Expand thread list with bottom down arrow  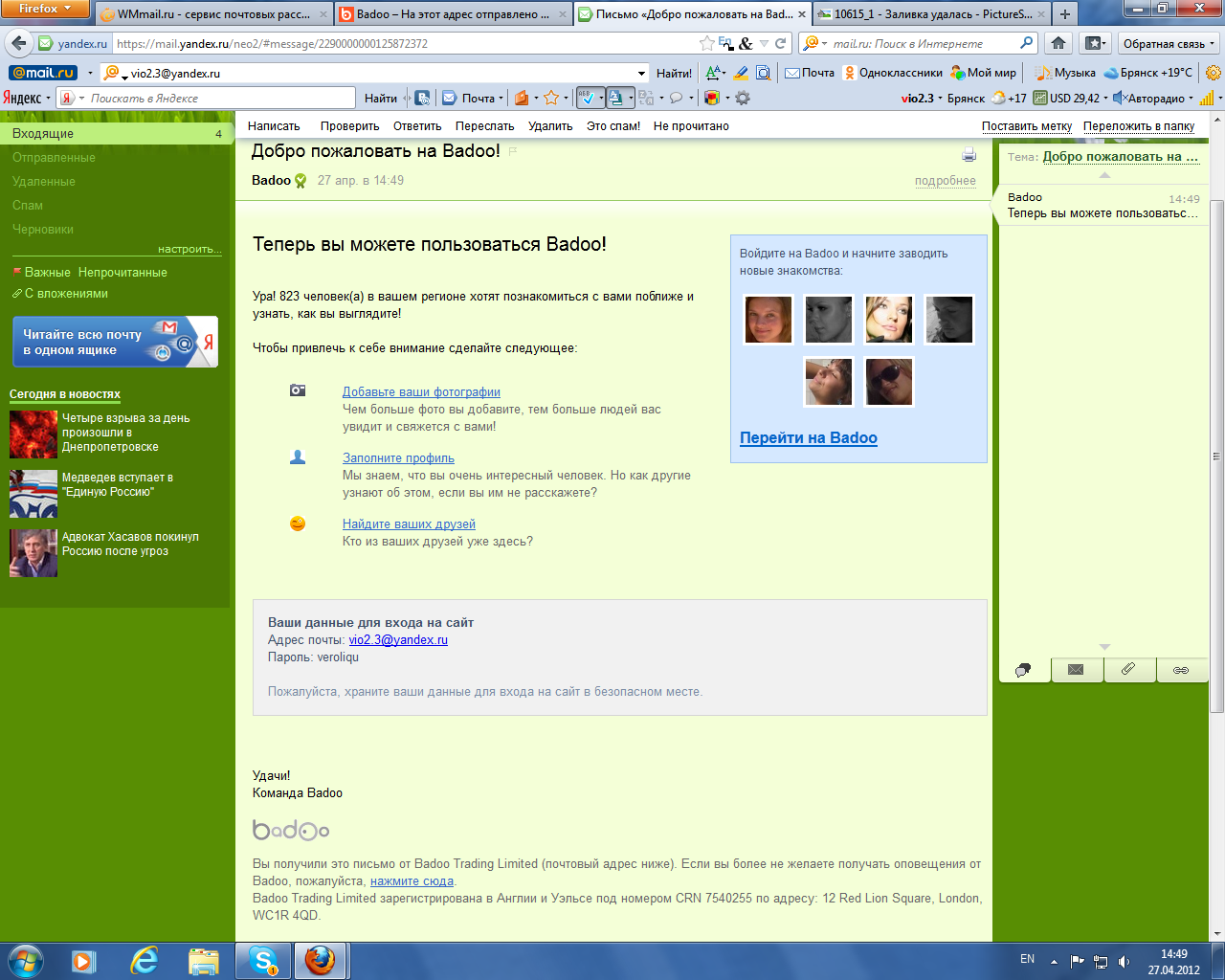point(1104,647)
